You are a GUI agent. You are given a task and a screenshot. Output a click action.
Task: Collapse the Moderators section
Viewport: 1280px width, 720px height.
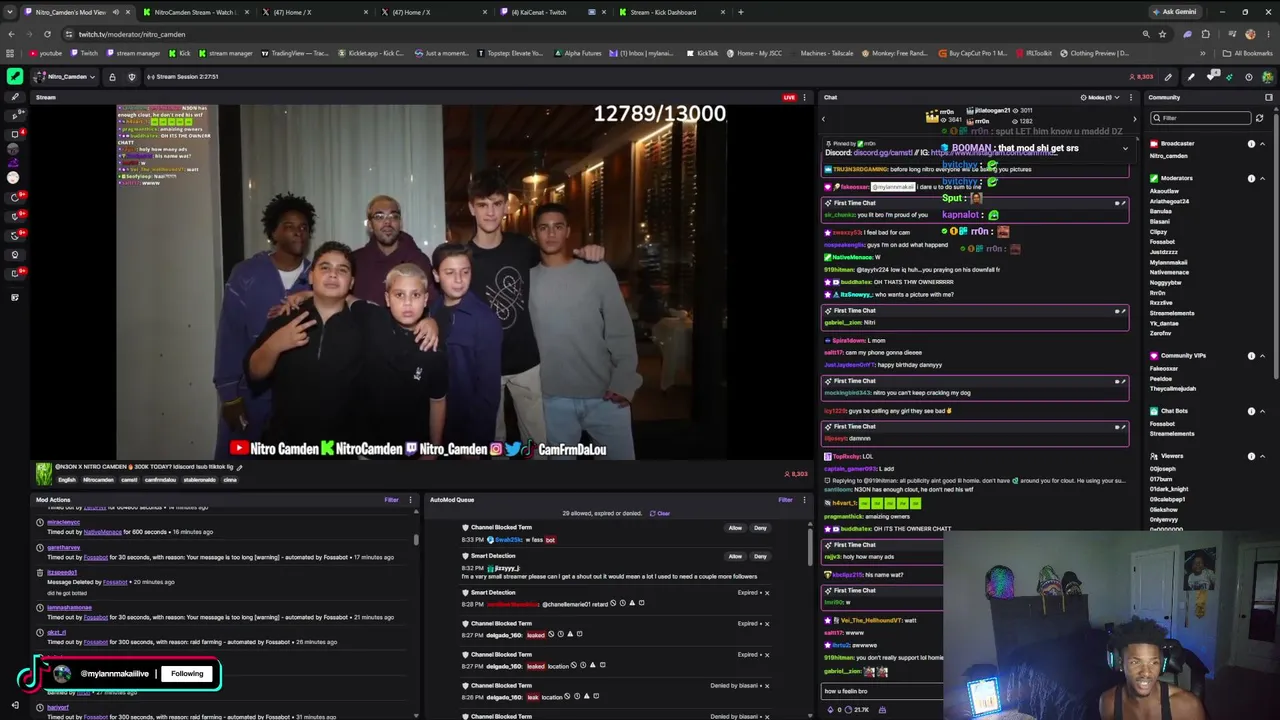pos(1262,178)
